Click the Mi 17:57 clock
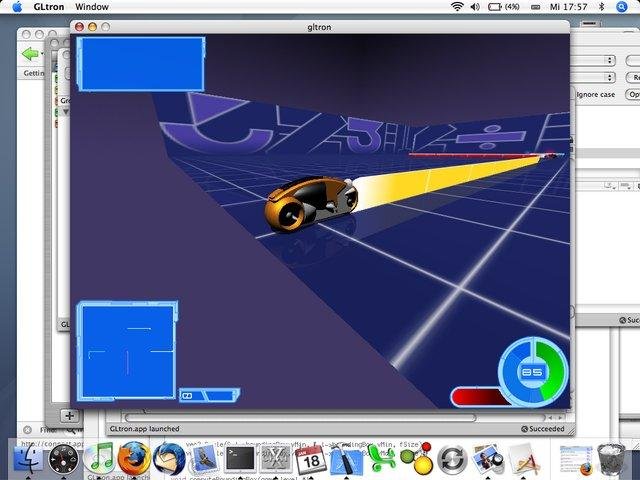This screenshot has width=640, height=480. [x=568, y=7]
